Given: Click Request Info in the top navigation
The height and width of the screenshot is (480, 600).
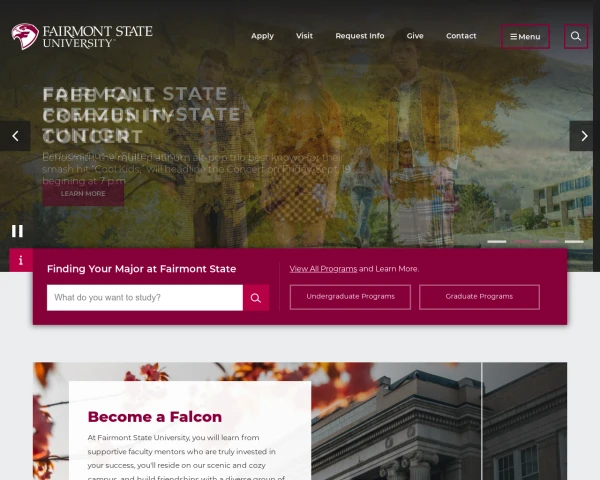Looking at the screenshot, I should pos(360,36).
